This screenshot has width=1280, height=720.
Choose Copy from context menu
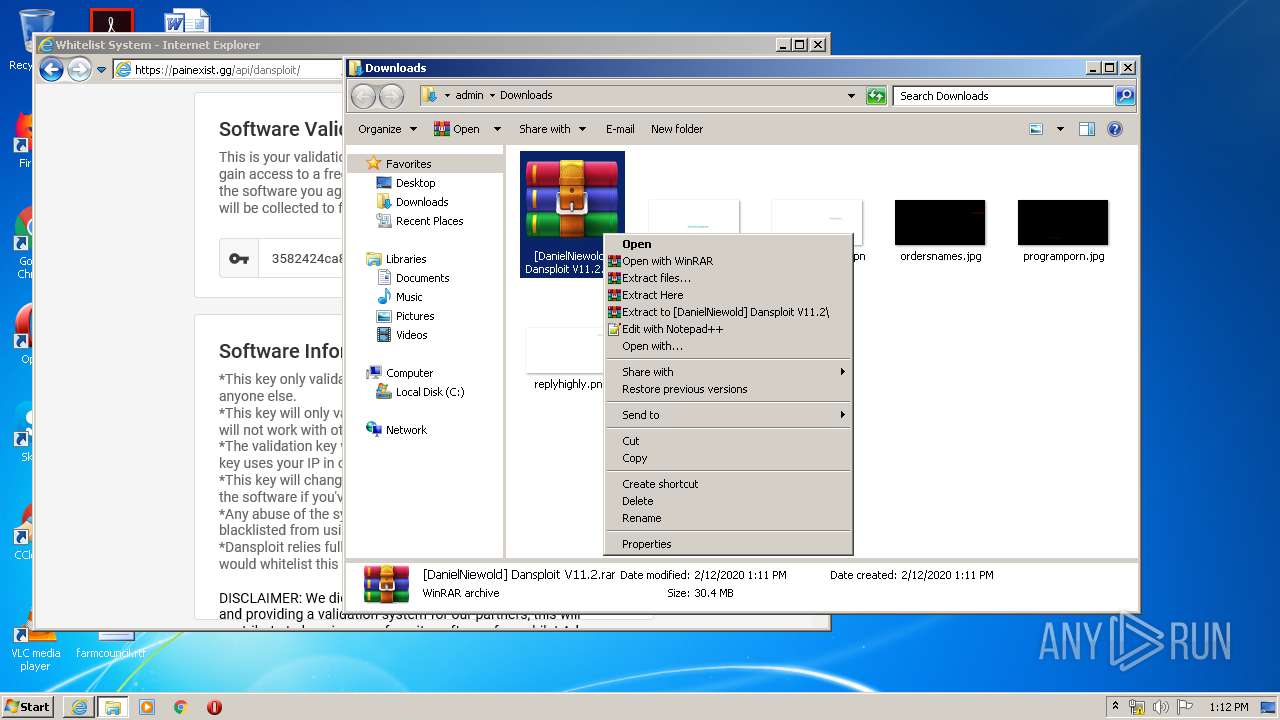728,458
